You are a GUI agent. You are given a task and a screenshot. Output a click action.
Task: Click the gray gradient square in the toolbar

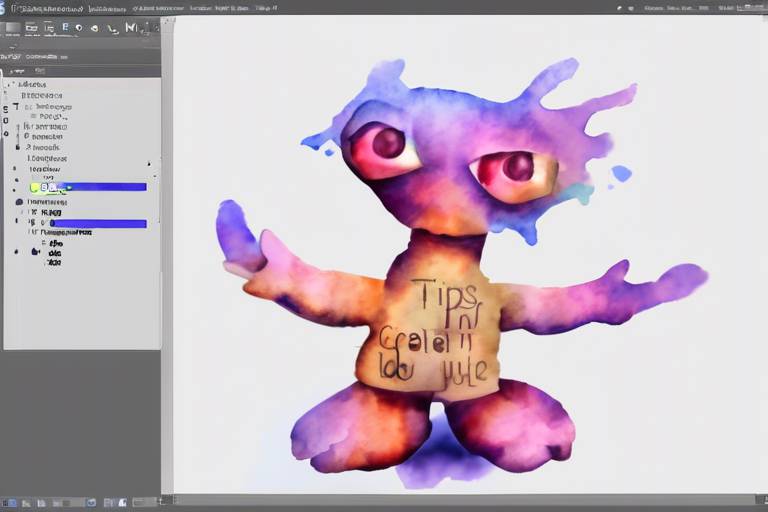13,28
